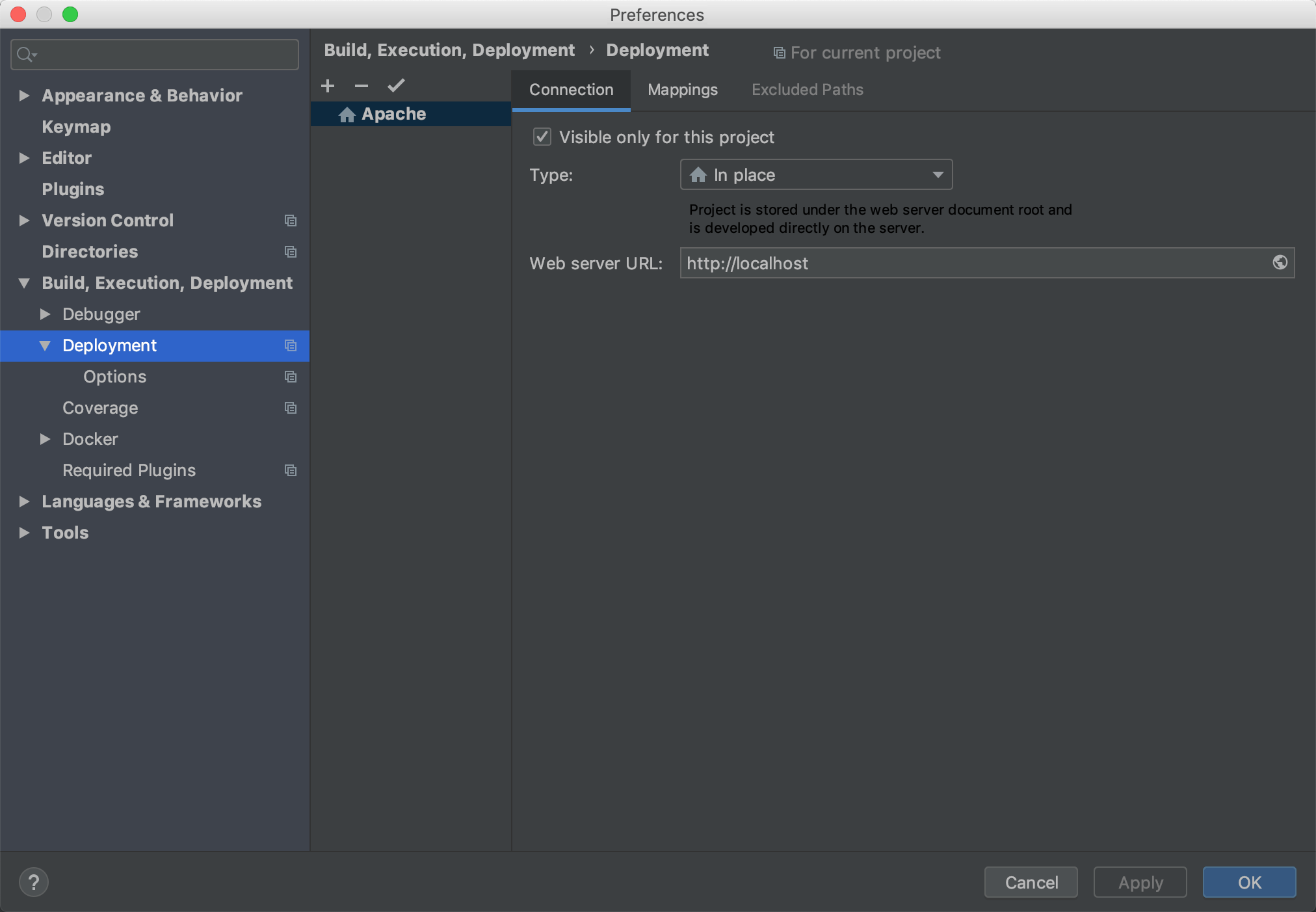
Task: Open help using the question mark icon
Action: pos(34,882)
